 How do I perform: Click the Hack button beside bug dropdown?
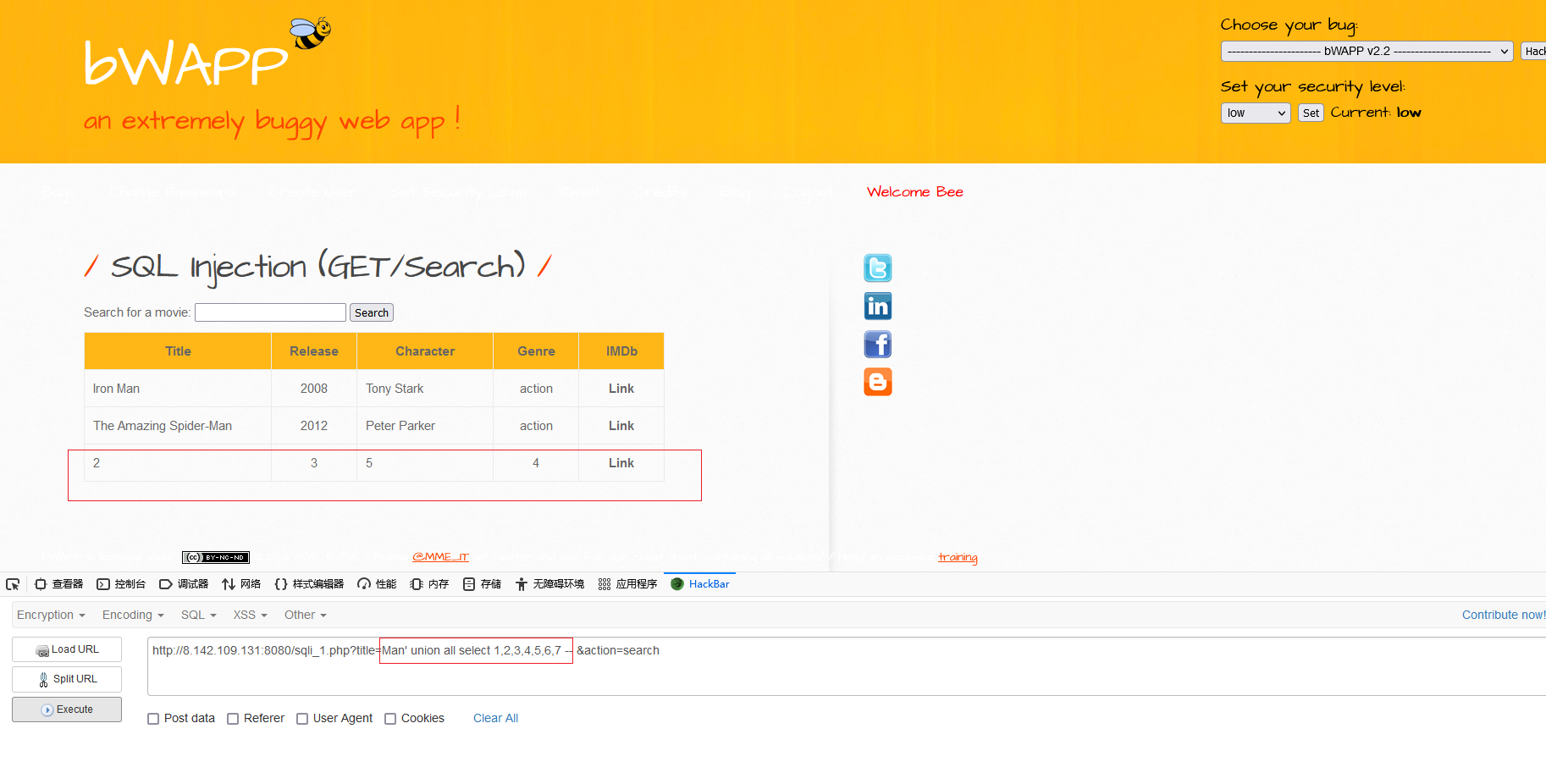pyautogui.click(x=1533, y=51)
